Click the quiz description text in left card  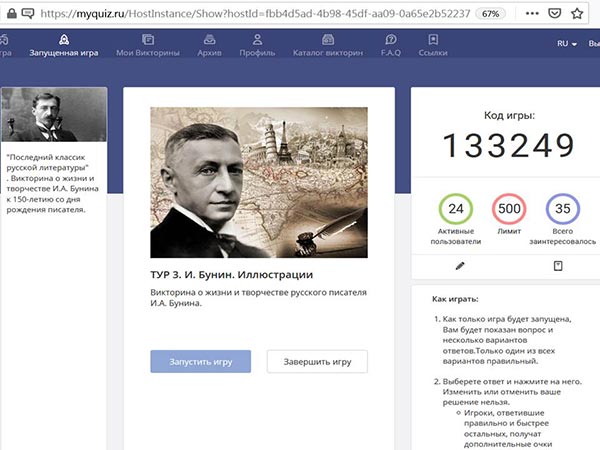52,183
